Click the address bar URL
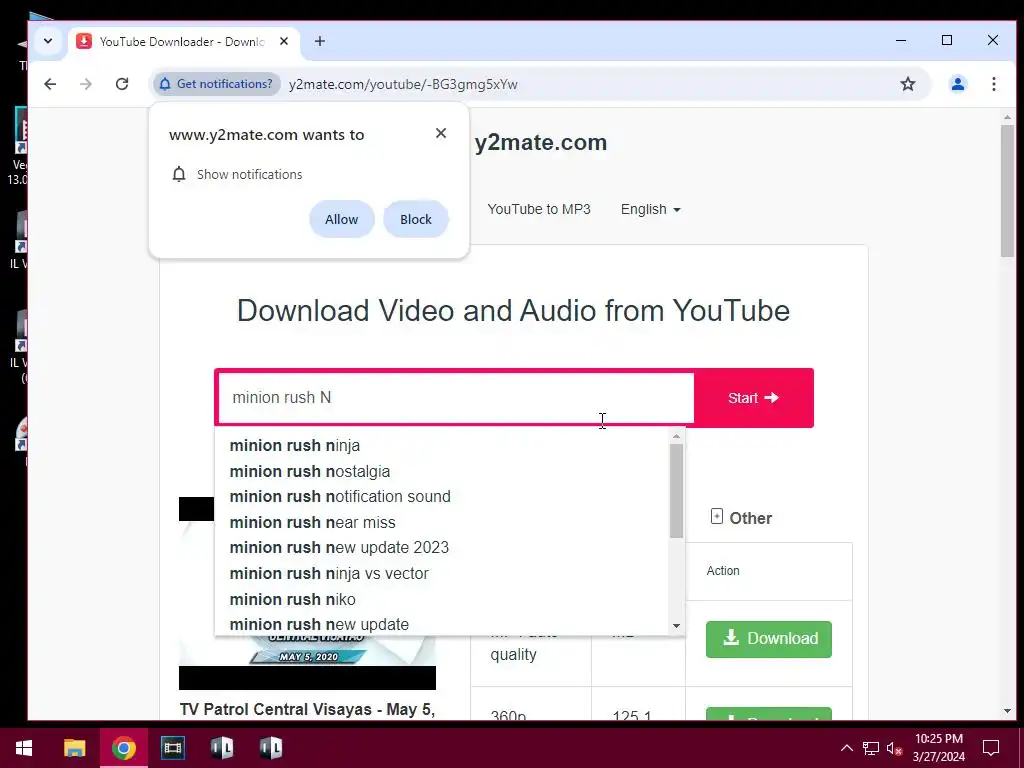This screenshot has height=768, width=1024. coord(403,84)
